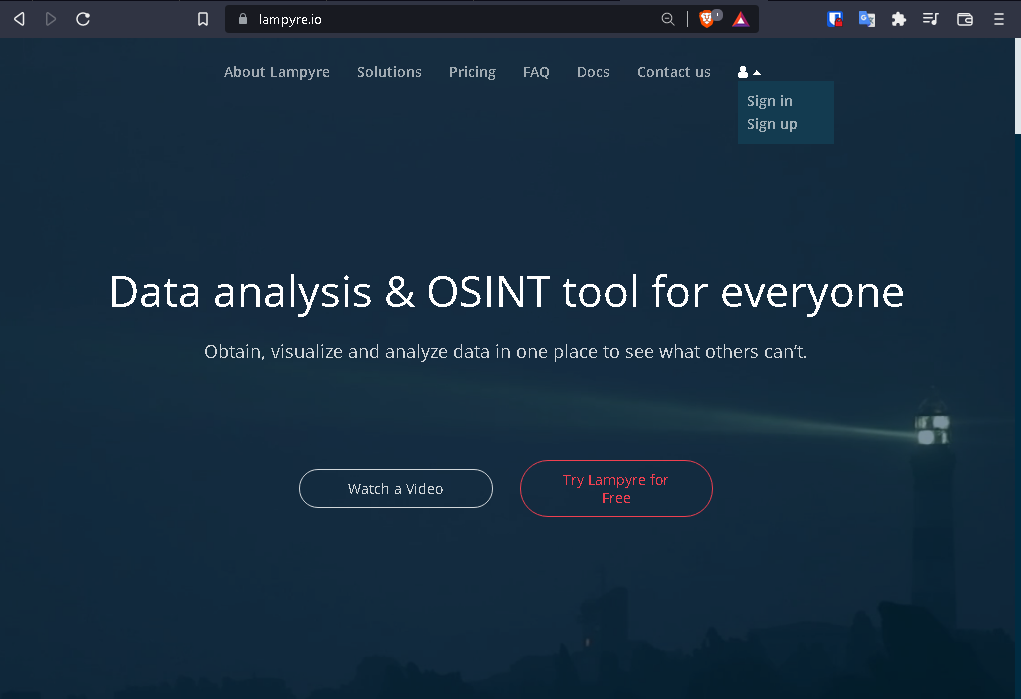Click the padlock site security icon

pyautogui.click(x=243, y=19)
